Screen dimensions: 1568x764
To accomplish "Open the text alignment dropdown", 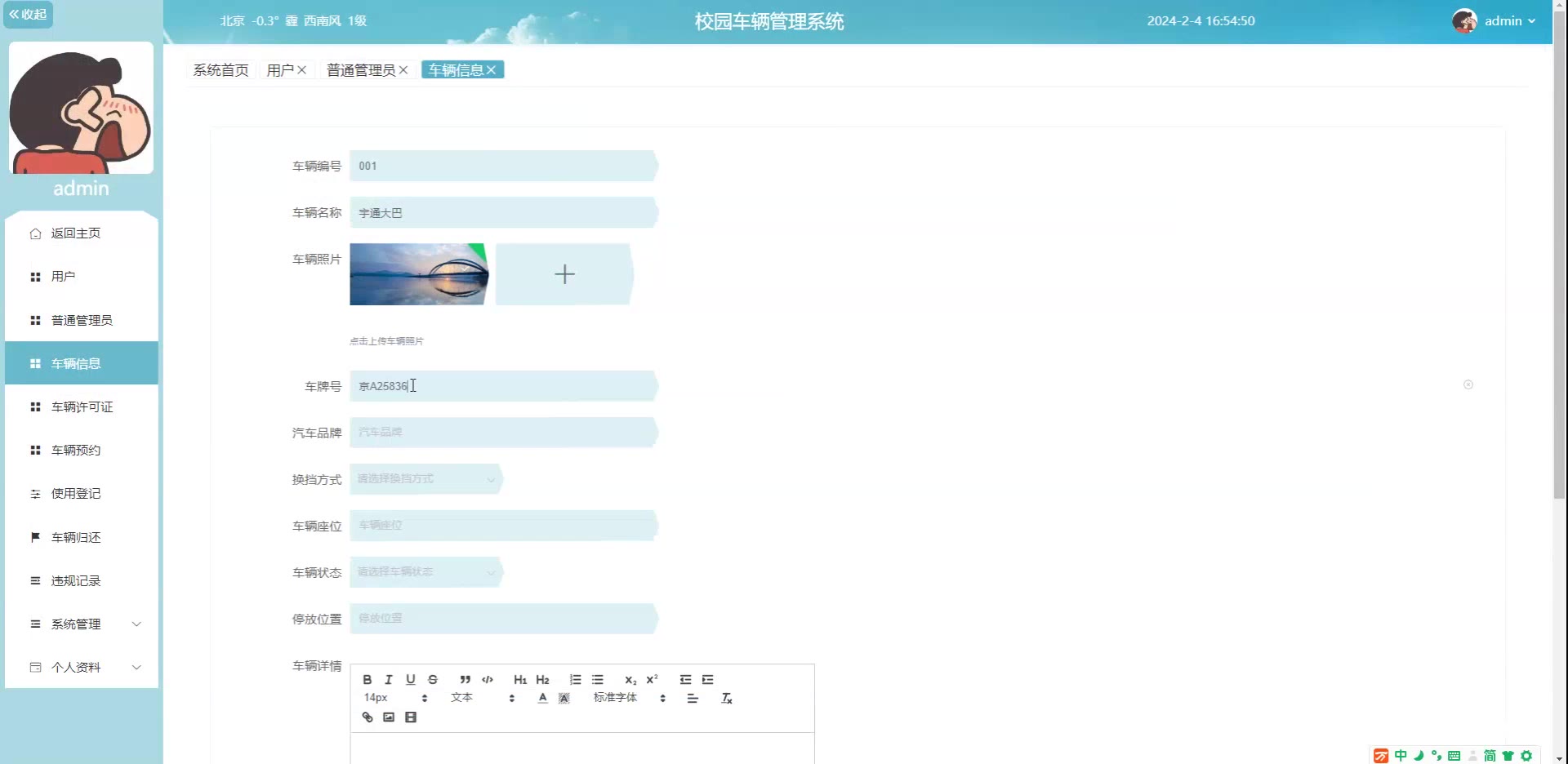I will pos(693,698).
